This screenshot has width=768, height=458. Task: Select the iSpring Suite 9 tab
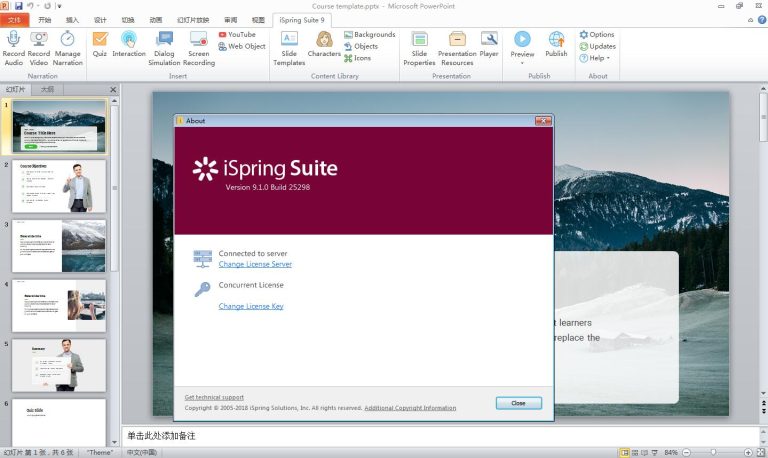302,20
